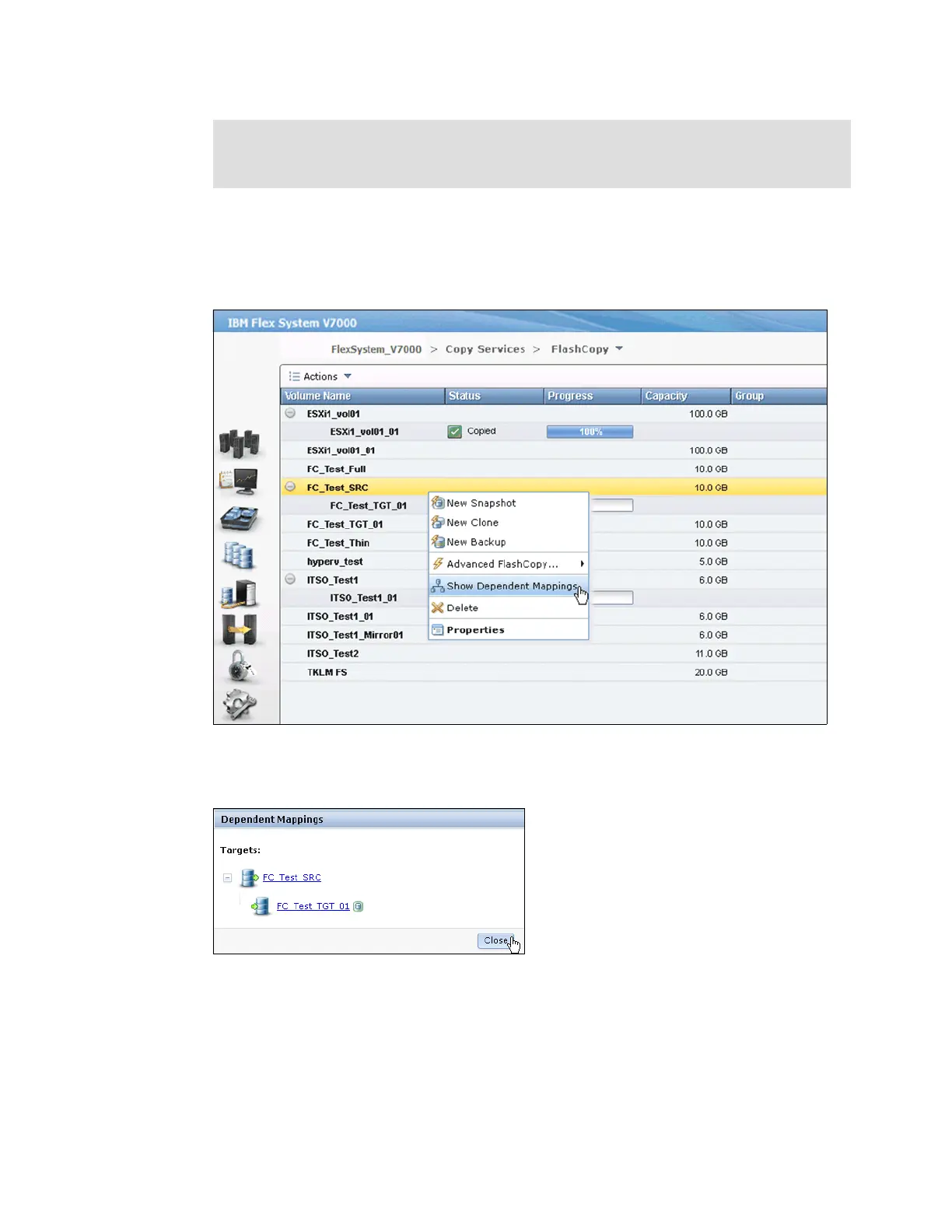Collapse the FC_Test_SRC volume row
The height and width of the screenshot is (1232, 952).
point(290,487)
